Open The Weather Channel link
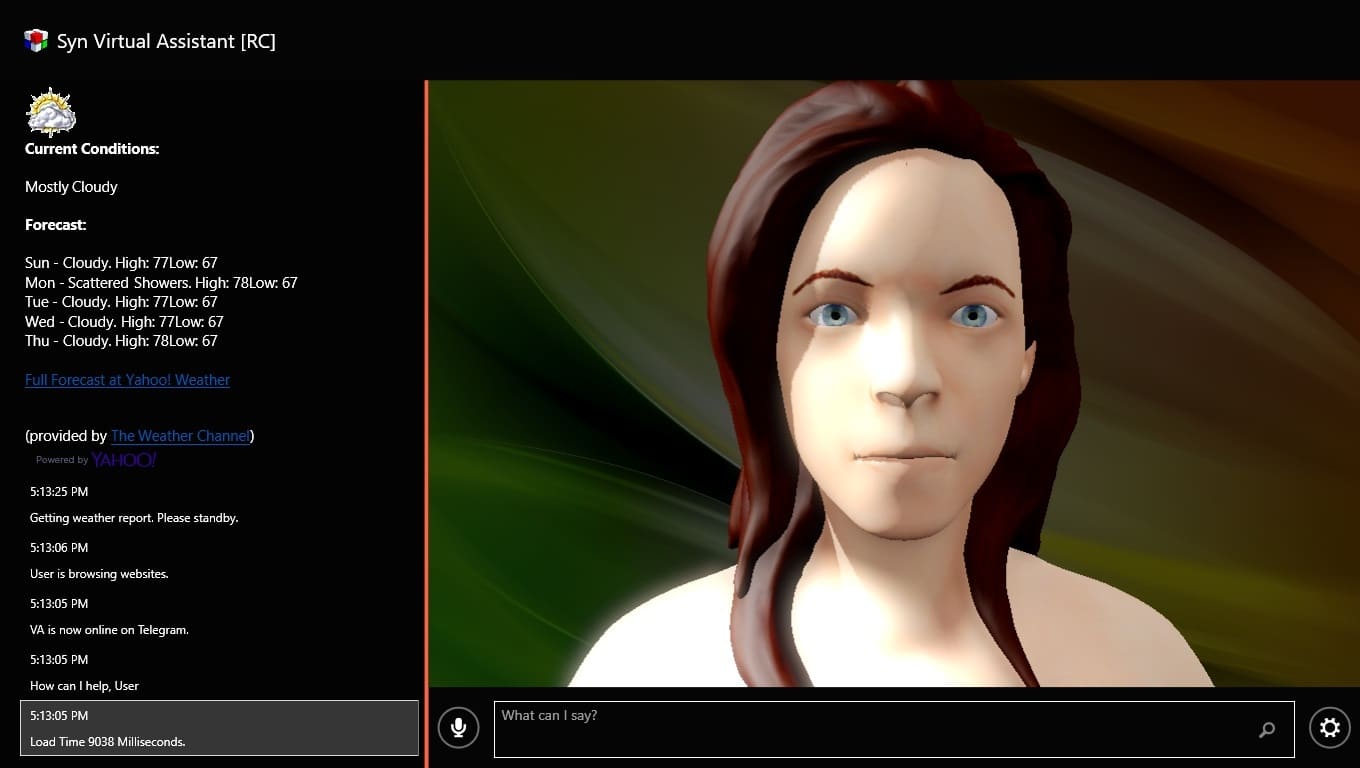1360x768 pixels. 180,436
